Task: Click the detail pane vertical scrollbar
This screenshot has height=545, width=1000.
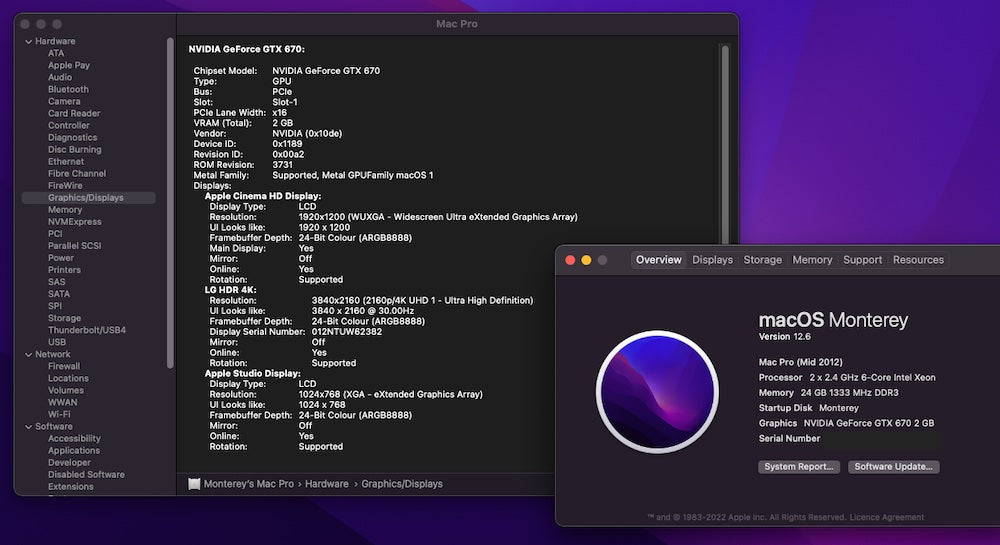Action: (x=724, y=143)
